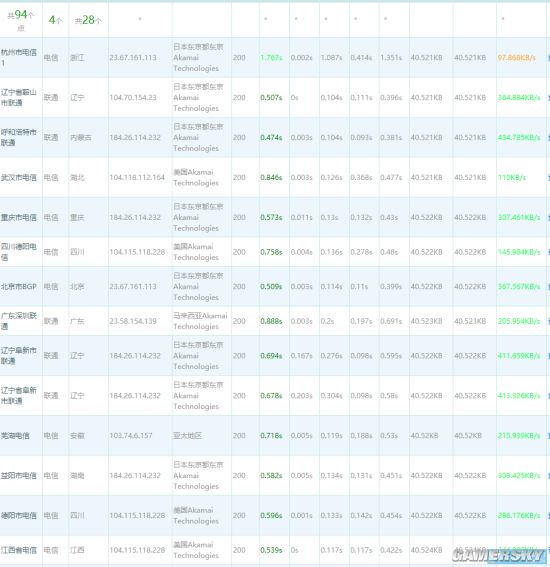Click IP address 23.58.154.139
The width and height of the screenshot is (550, 567).
click(133, 321)
